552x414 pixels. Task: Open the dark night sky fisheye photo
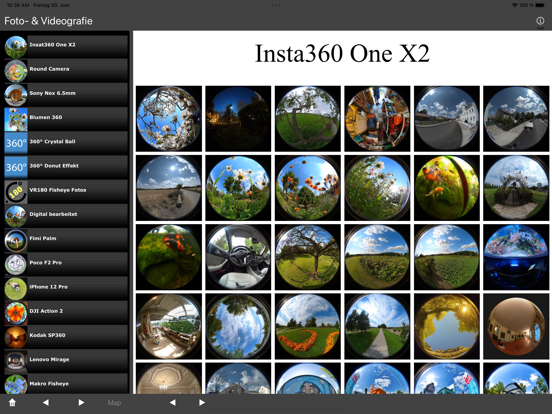pos(238,119)
